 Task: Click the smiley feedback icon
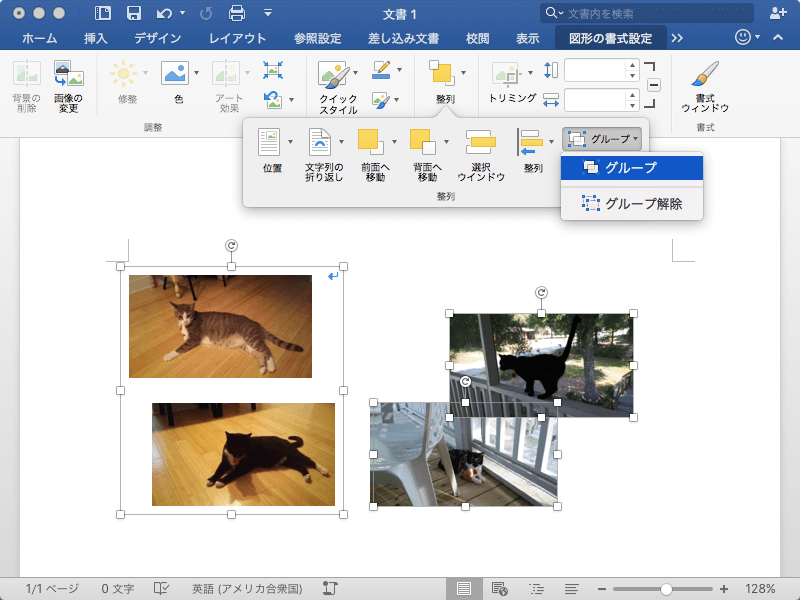point(743,37)
